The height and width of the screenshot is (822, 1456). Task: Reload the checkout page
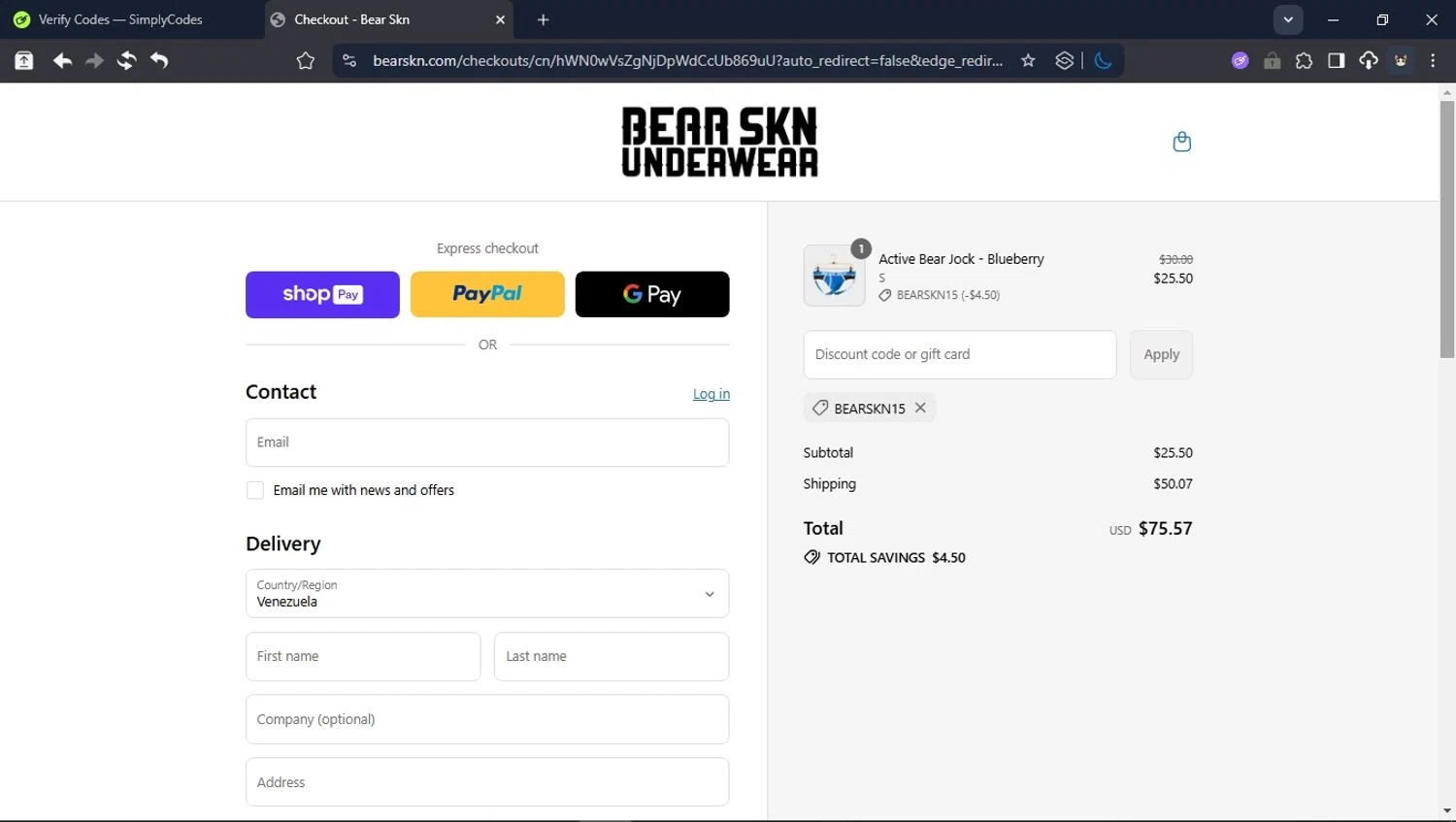pyautogui.click(x=126, y=60)
